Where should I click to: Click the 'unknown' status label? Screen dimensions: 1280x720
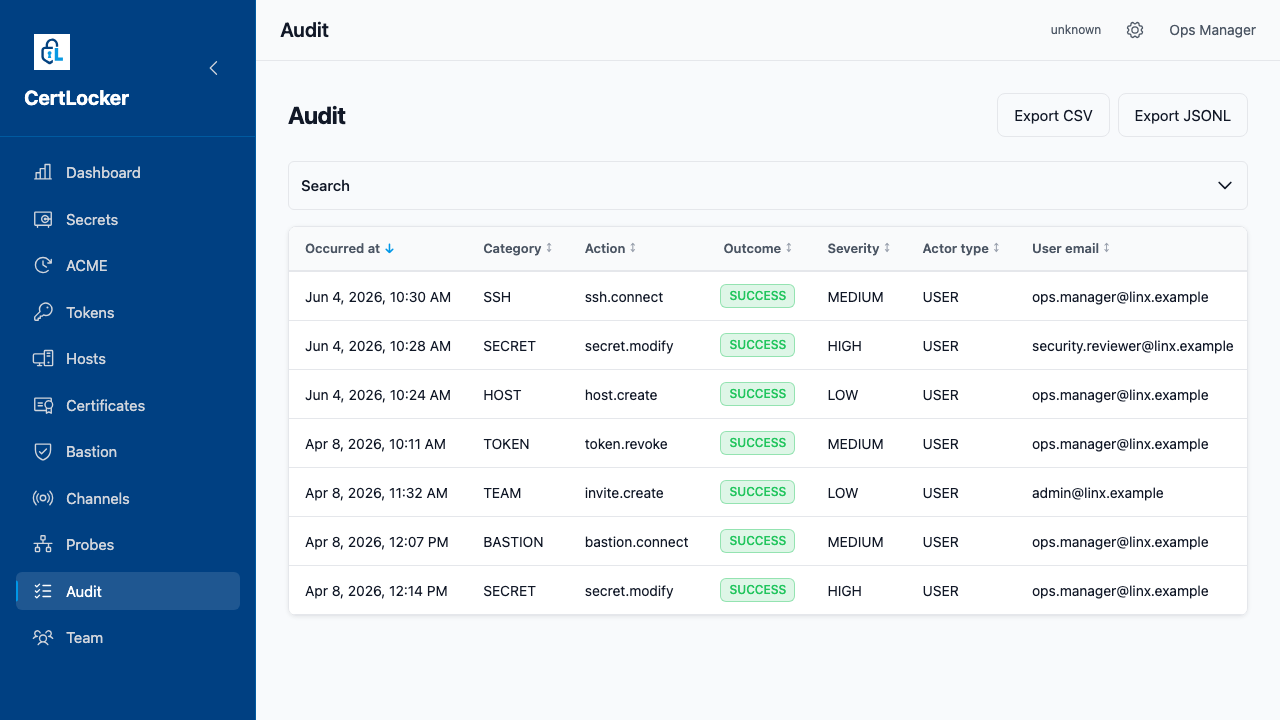click(1076, 30)
